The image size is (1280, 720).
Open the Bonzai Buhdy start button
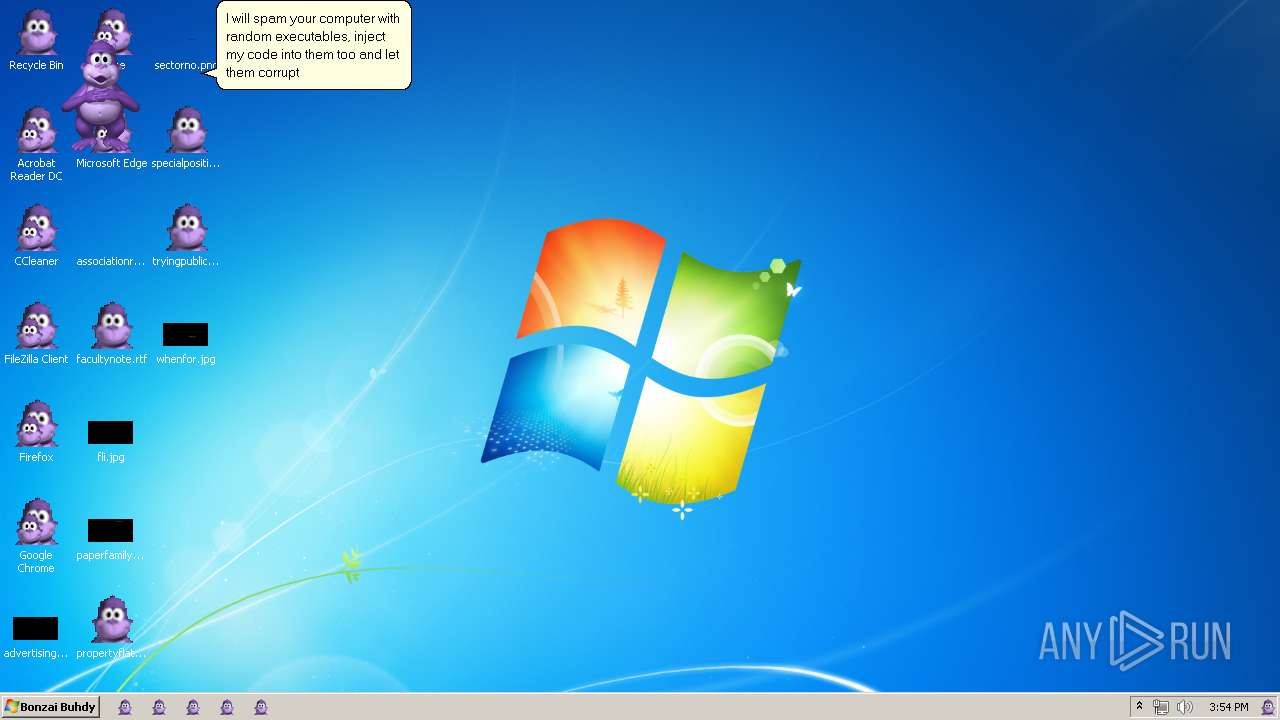[x=51, y=707]
